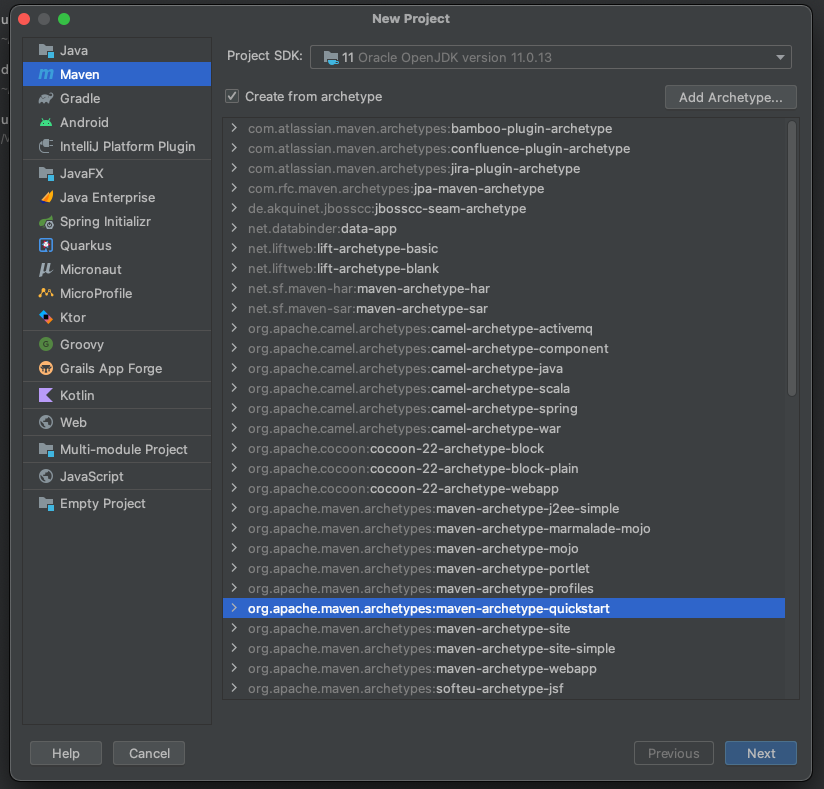824x789 pixels.
Task: Click the Empty Project folder icon
Action: 46,504
